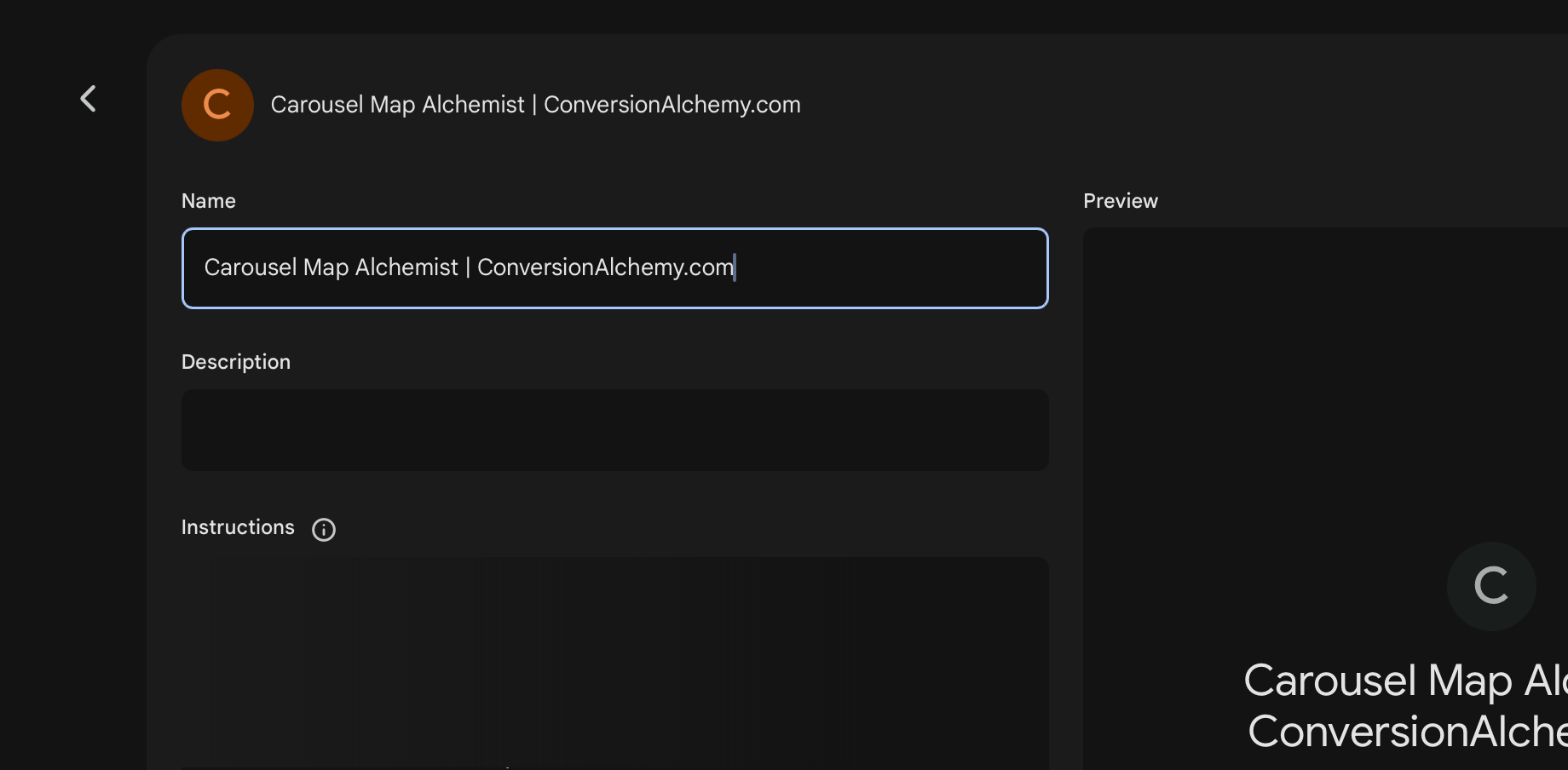
Task: Click the Instructions section label
Action: pos(238,528)
